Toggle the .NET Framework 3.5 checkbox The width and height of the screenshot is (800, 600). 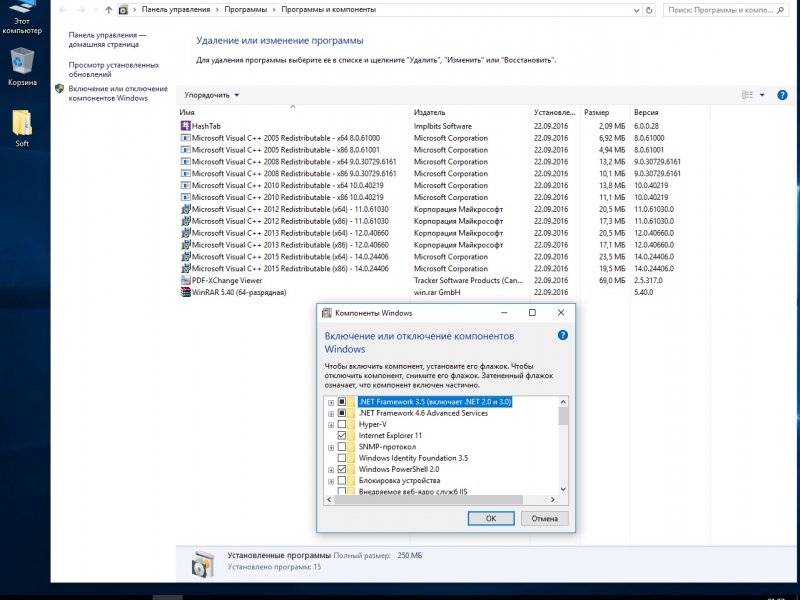342,402
